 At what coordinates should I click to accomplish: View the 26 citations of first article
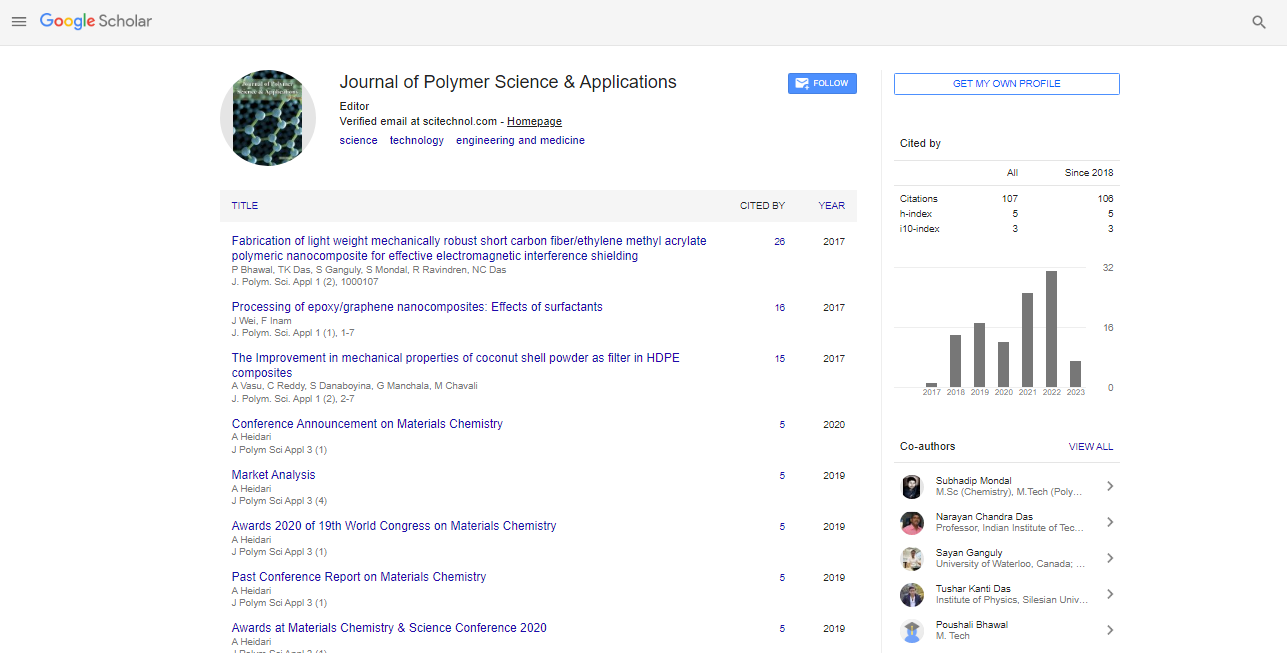pos(780,242)
